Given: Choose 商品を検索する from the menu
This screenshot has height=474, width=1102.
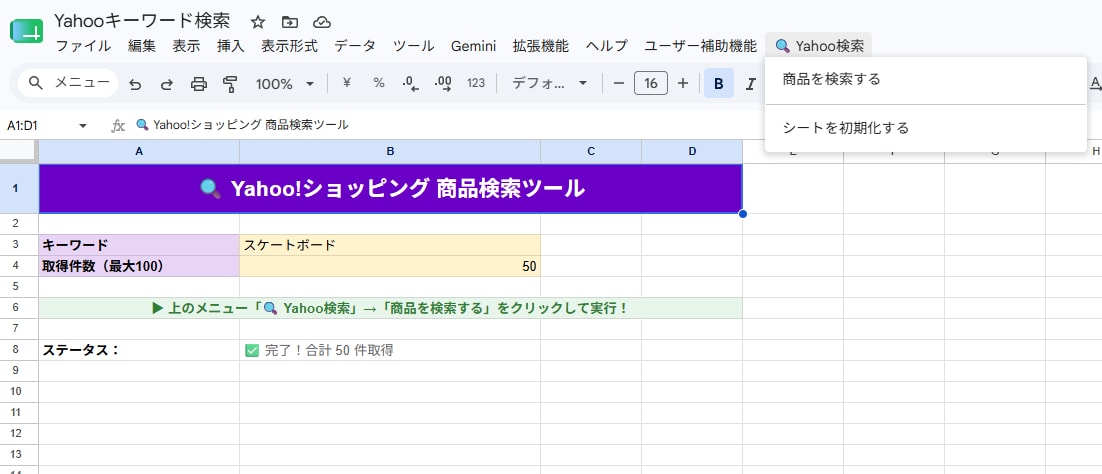Looking at the screenshot, I should tap(926, 79).
